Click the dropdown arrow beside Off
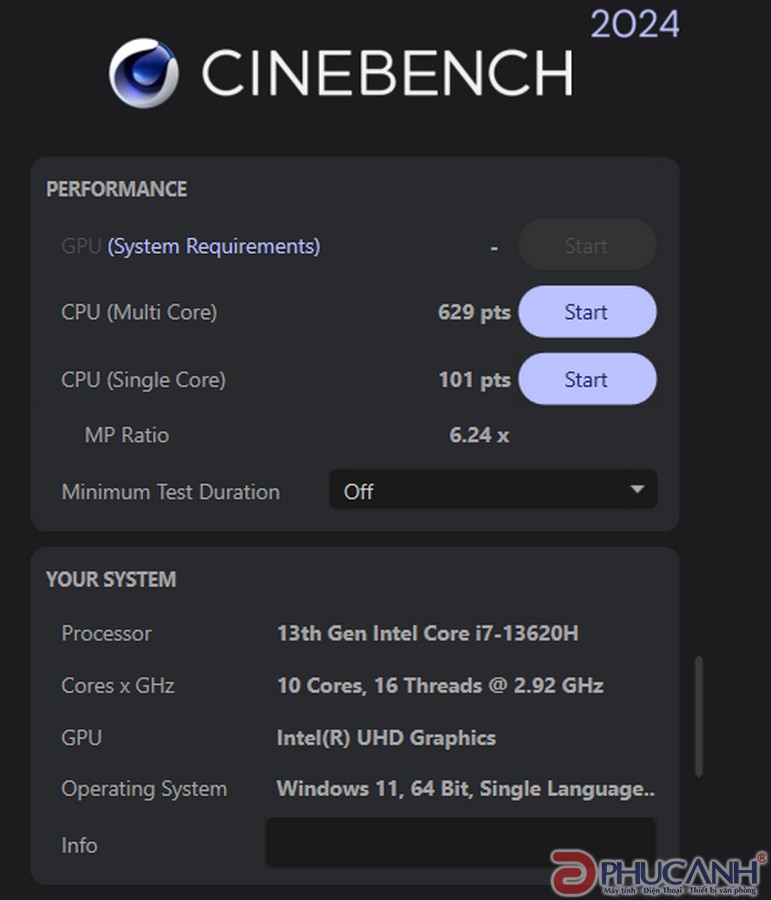This screenshot has width=771, height=900. coord(637,490)
